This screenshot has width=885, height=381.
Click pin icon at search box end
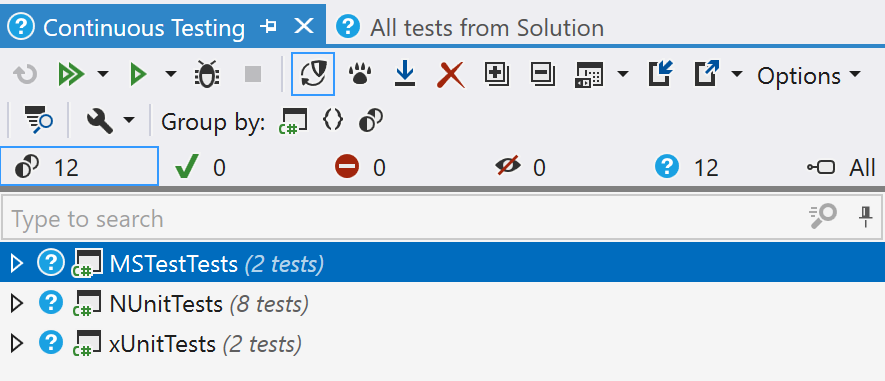click(x=866, y=217)
